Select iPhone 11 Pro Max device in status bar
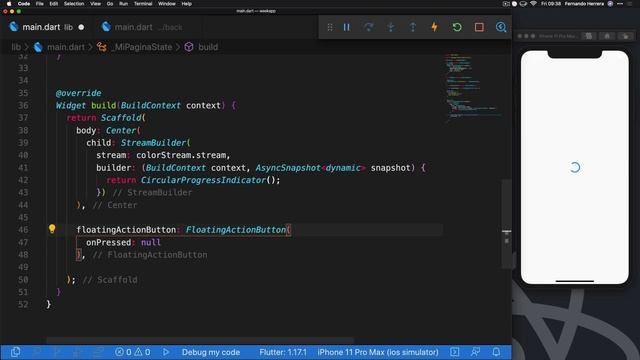The height and width of the screenshot is (360, 640). point(378,352)
